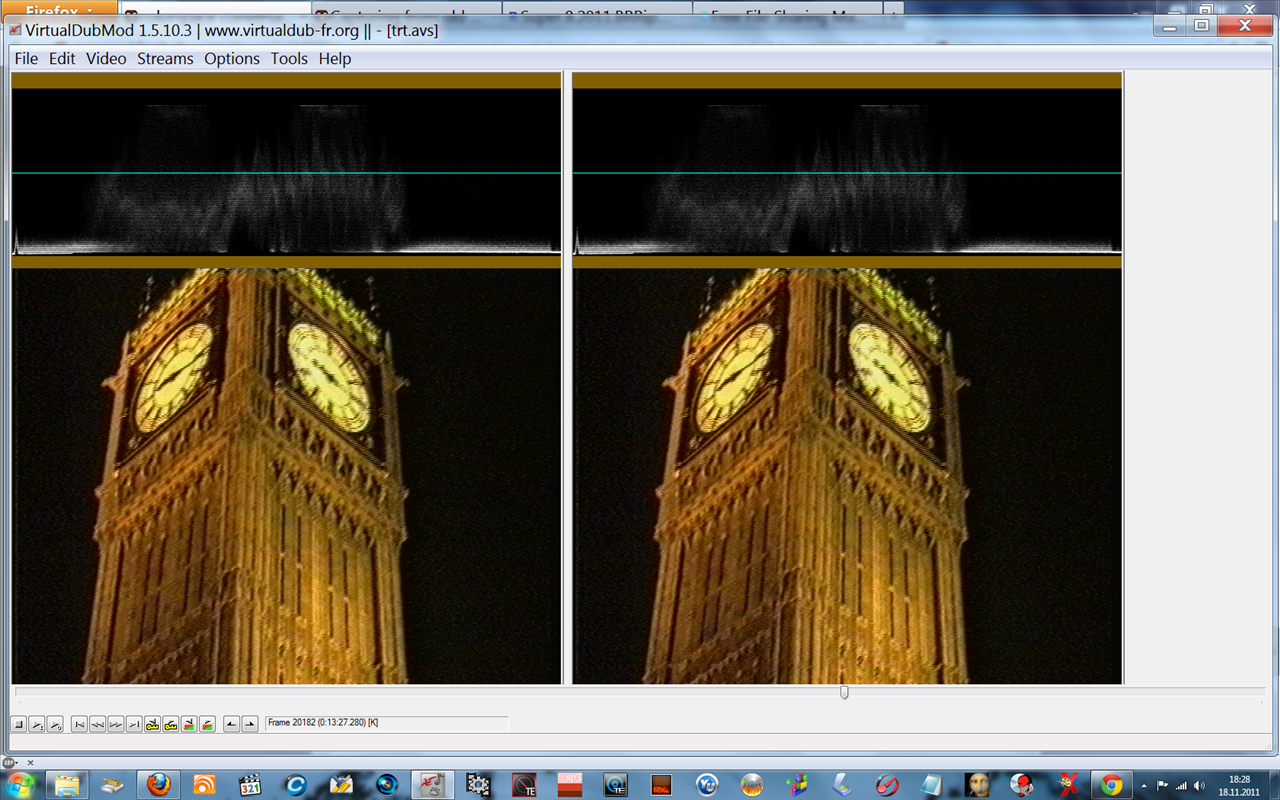
Task: Open the Mona Lisa taskbar icon
Action: click(977, 785)
